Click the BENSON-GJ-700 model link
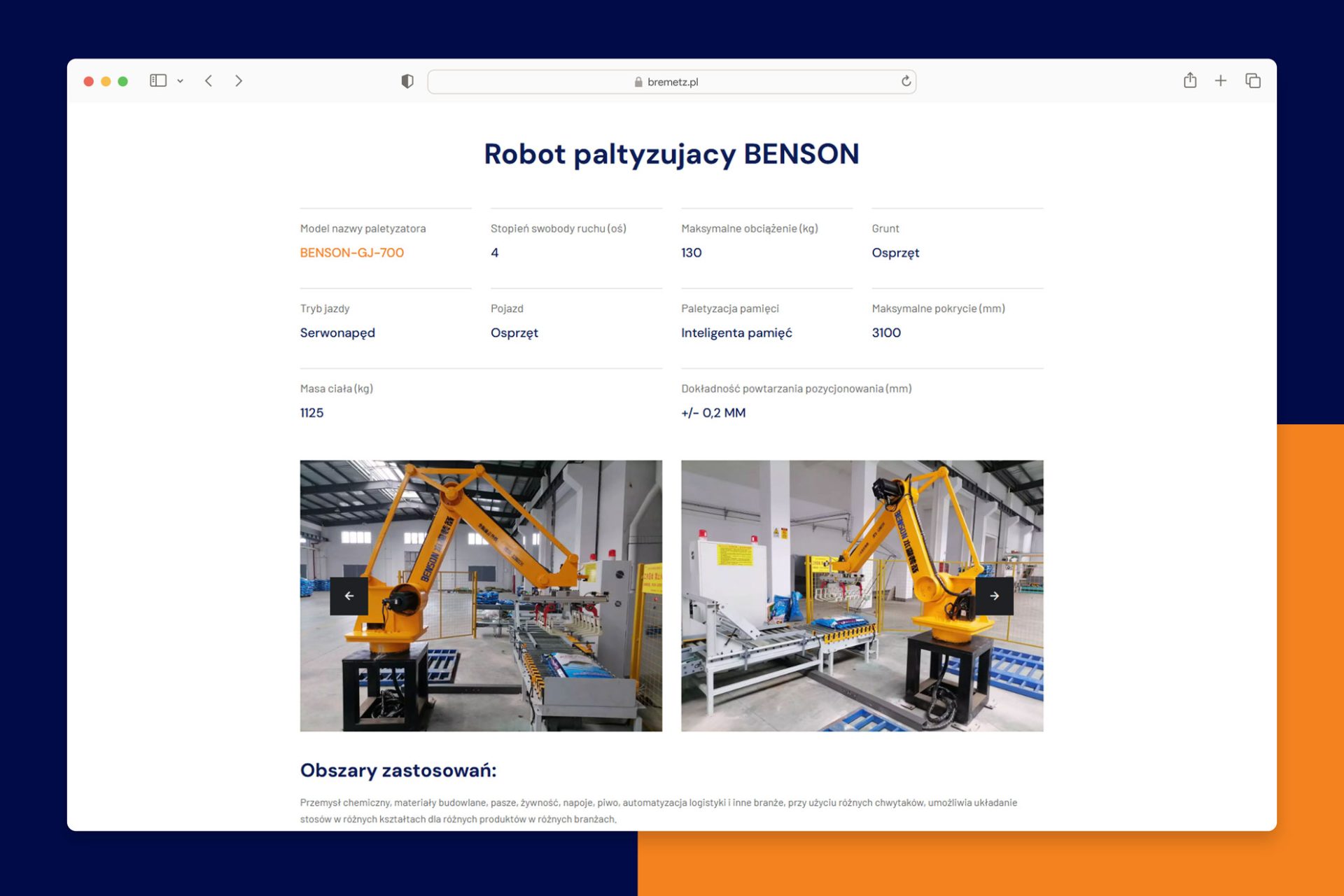The image size is (1344, 896). [x=352, y=253]
